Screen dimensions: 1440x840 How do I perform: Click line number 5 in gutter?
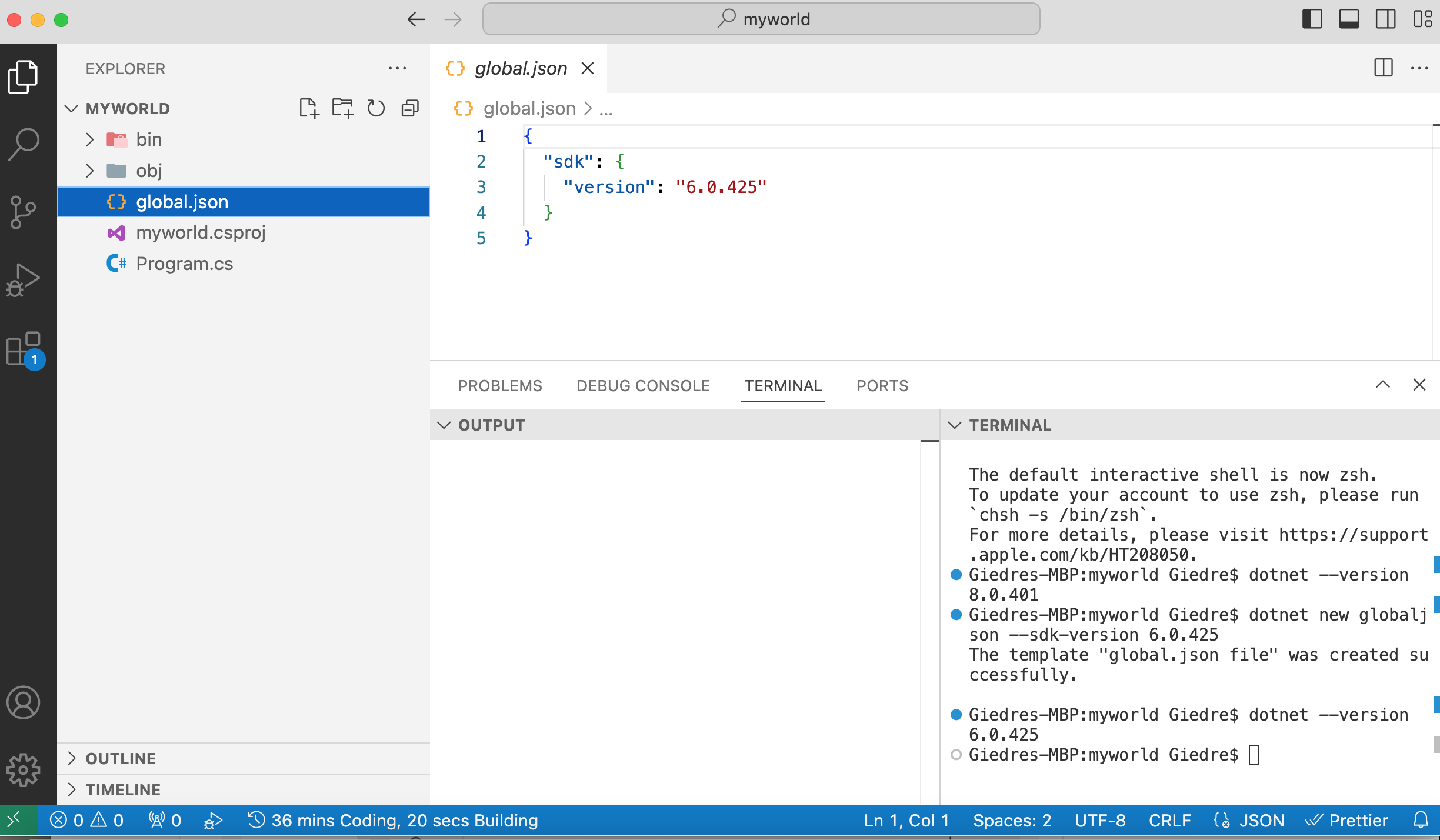(481, 238)
